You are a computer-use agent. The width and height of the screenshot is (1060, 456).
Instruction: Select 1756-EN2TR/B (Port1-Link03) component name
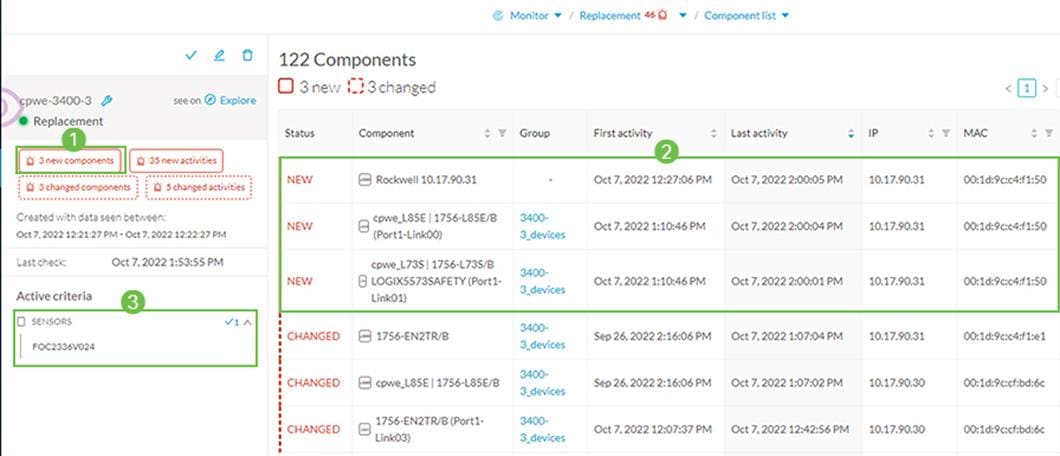pos(429,429)
